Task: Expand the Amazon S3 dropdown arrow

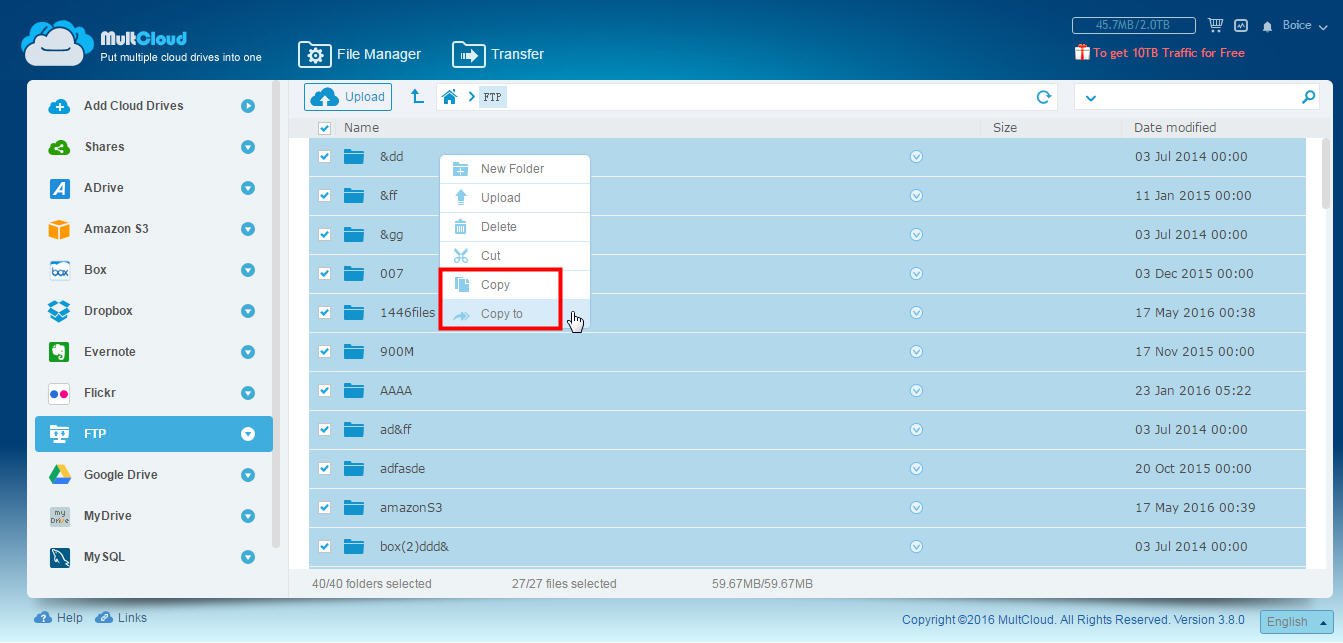Action: tap(248, 229)
